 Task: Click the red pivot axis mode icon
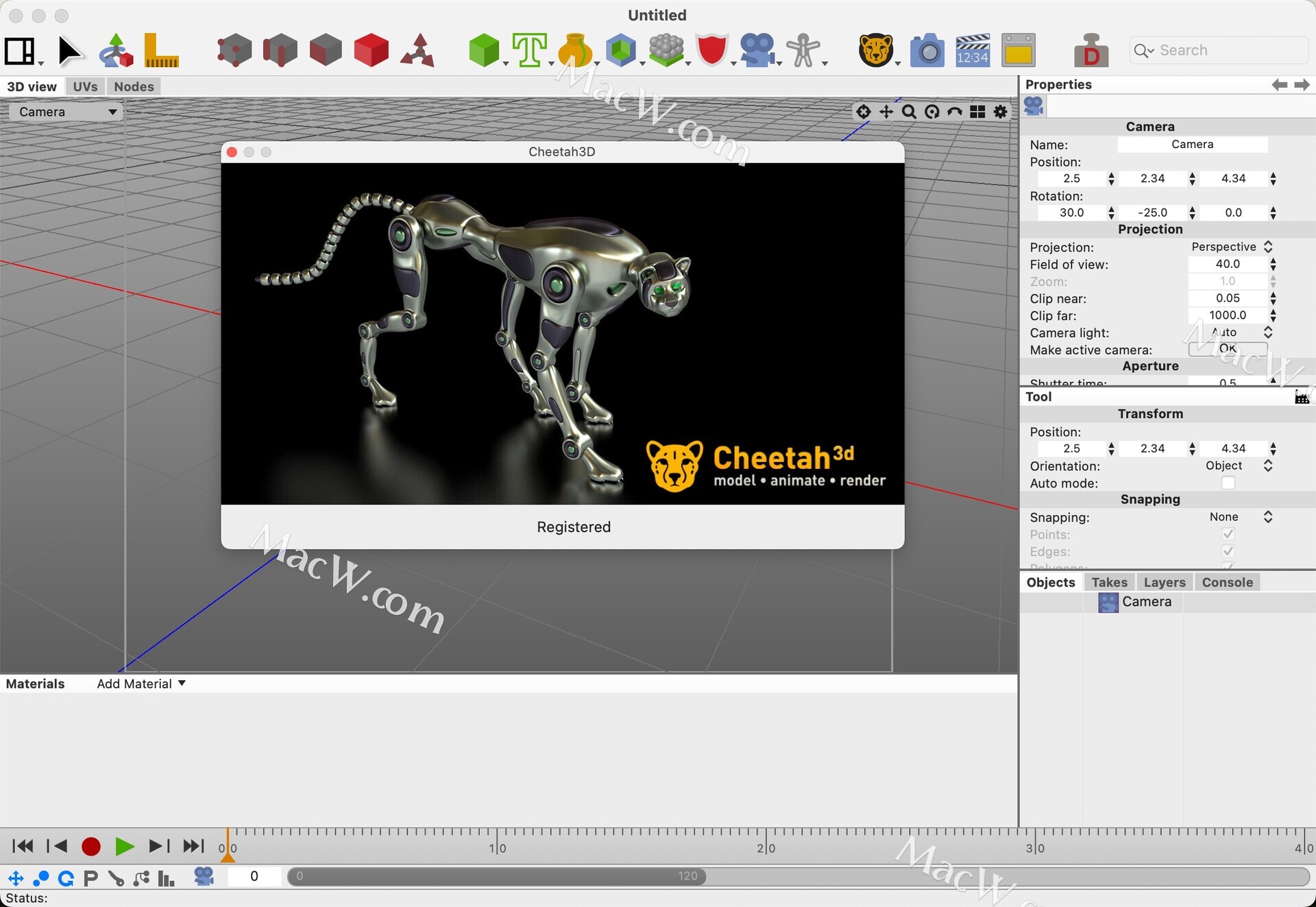coord(417,51)
